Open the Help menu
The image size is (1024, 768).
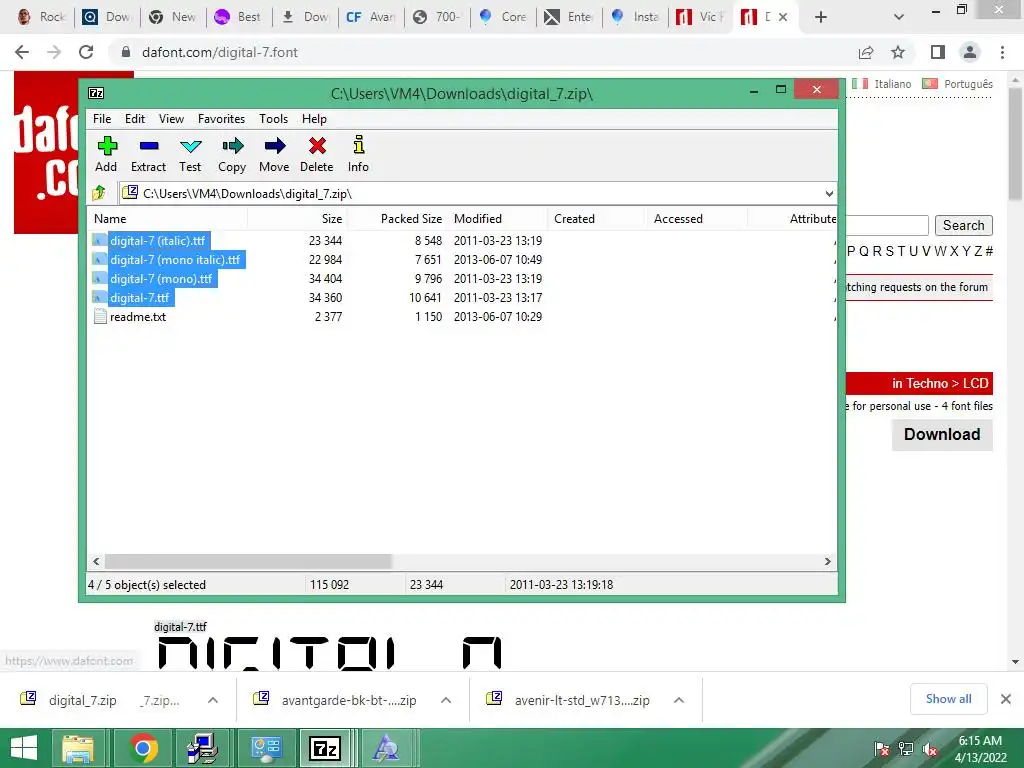click(x=314, y=119)
